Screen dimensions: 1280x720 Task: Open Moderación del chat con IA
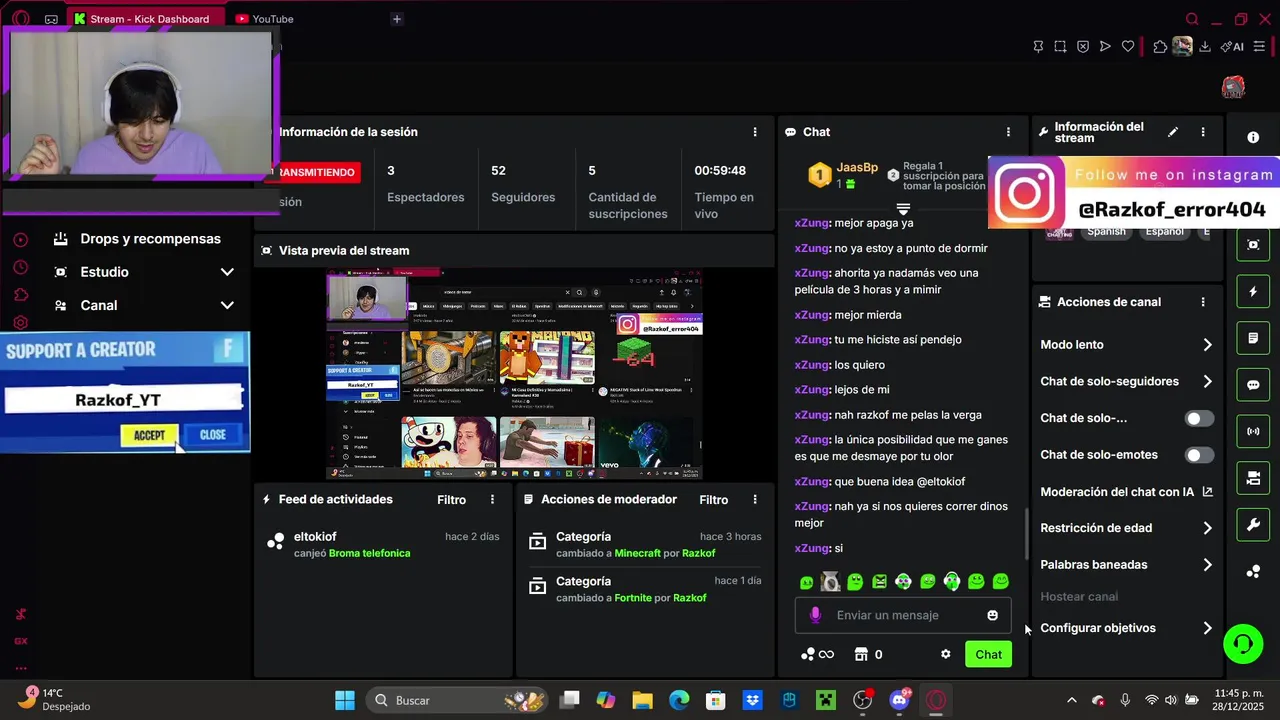pyautogui.click(x=1126, y=492)
